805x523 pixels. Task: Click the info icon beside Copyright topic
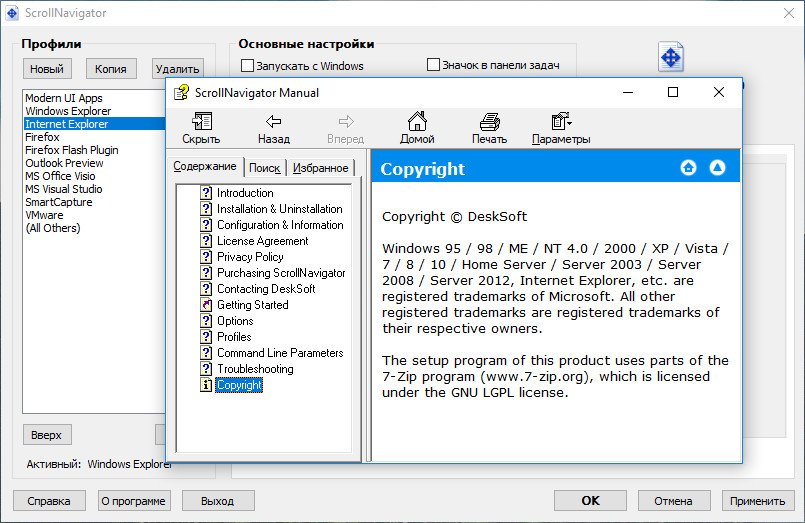click(x=206, y=385)
